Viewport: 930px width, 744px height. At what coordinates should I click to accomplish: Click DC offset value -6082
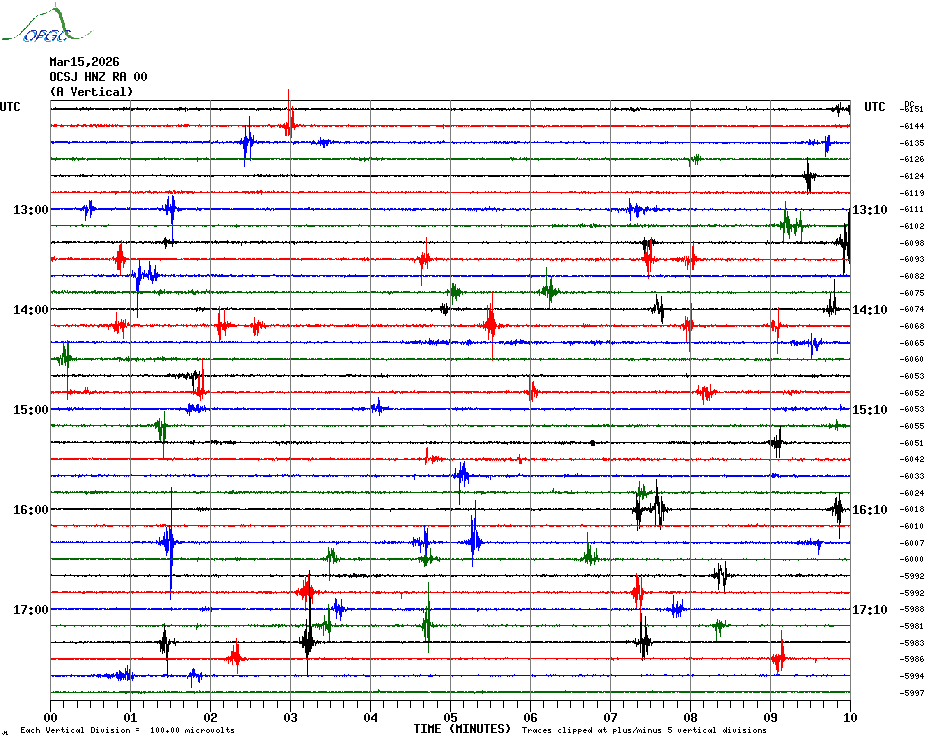click(912, 276)
